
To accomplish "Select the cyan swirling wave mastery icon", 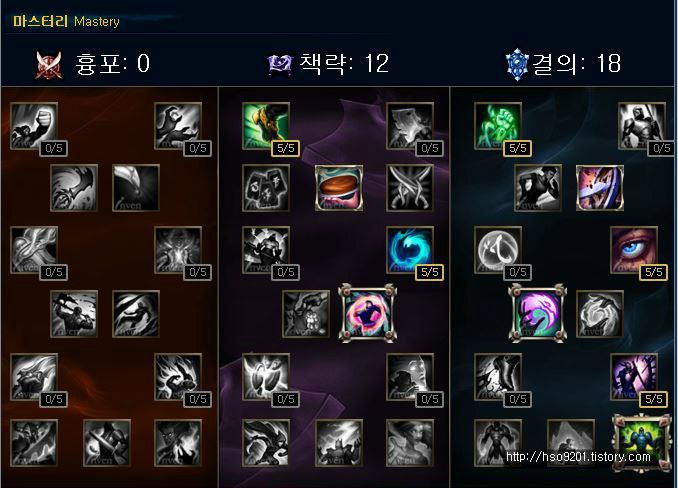I will (410, 250).
